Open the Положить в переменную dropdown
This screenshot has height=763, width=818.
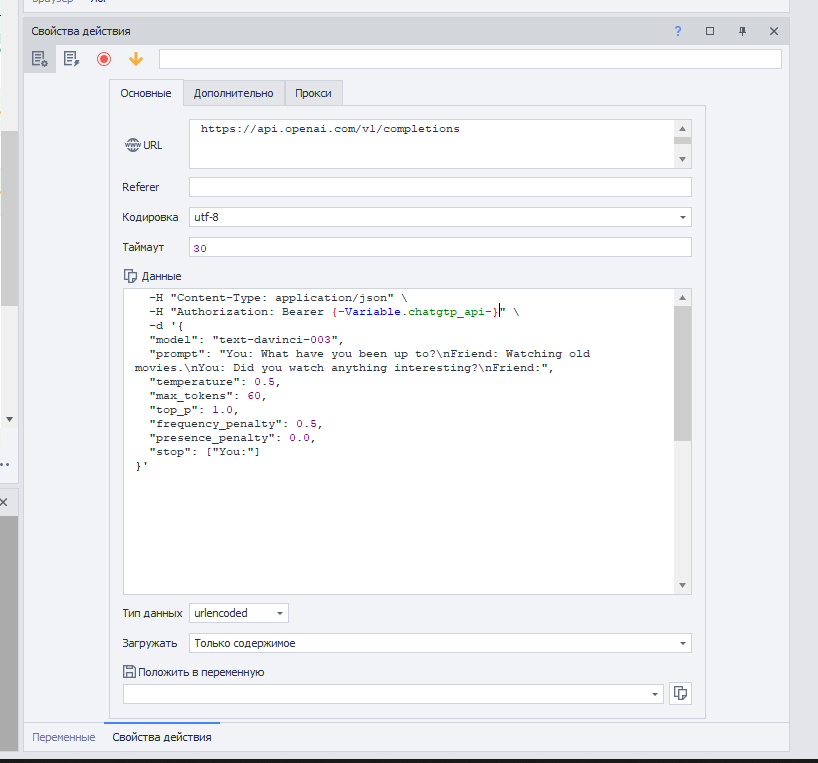coord(655,693)
